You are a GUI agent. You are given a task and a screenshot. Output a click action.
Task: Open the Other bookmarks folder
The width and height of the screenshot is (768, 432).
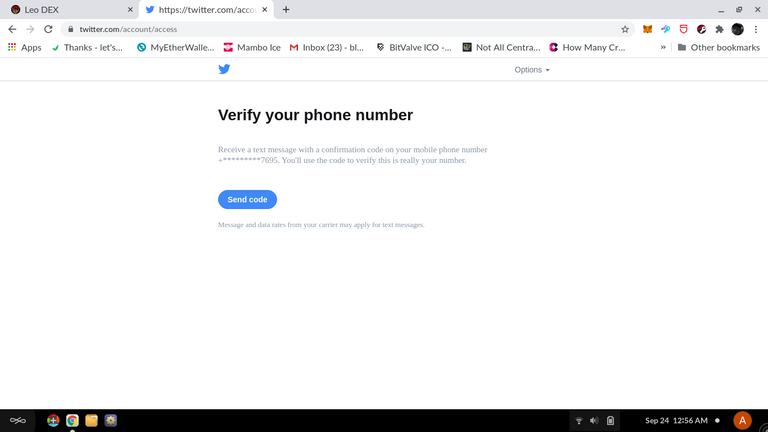tap(719, 48)
